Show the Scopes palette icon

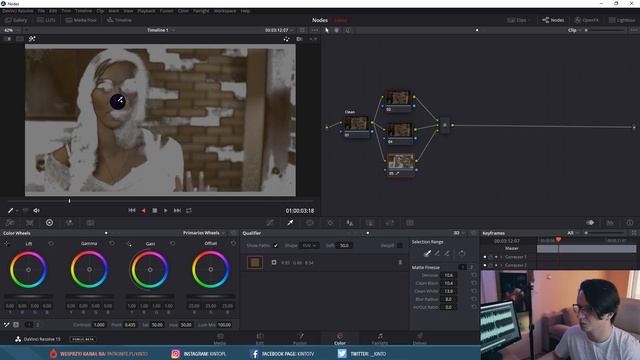[x=610, y=223]
